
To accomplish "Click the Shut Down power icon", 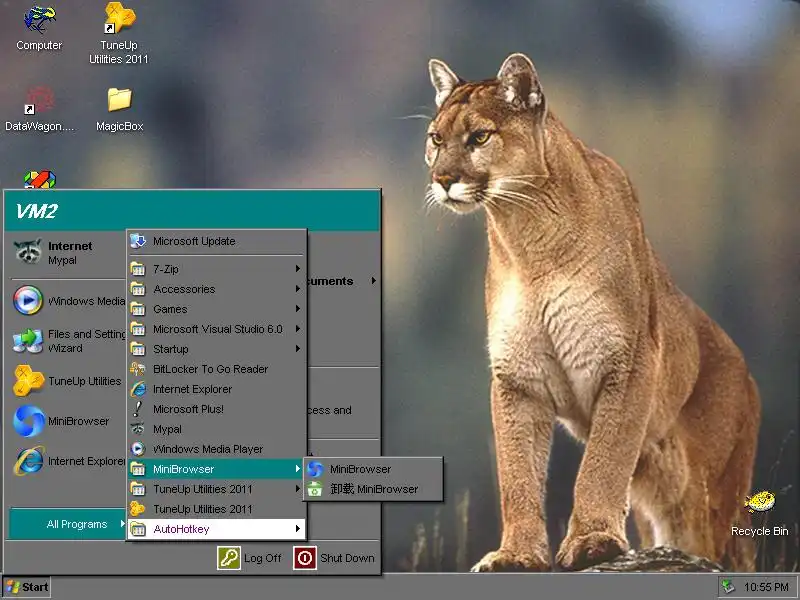I will (x=305, y=558).
